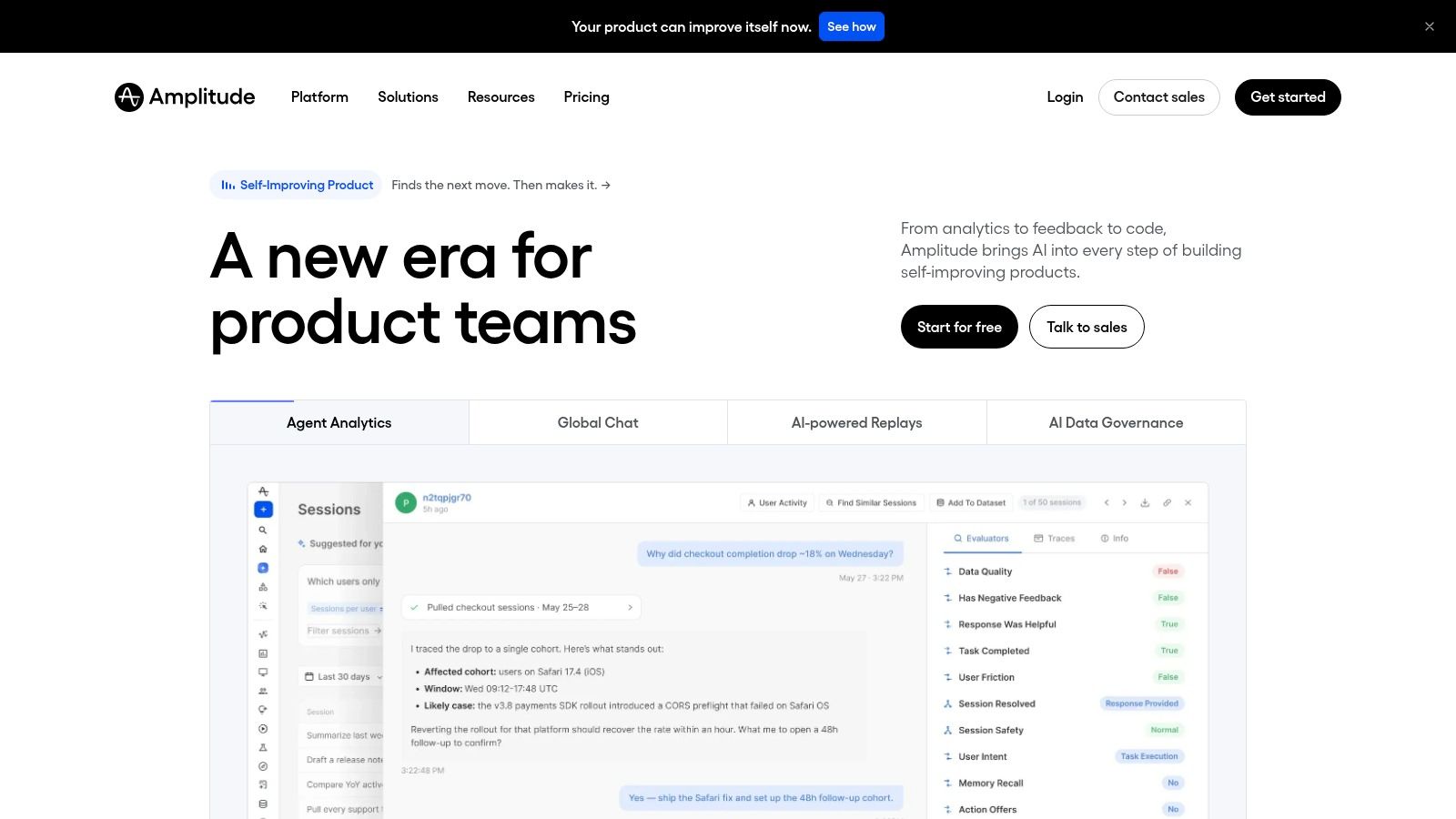This screenshot has height=819, width=1456.
Task: Go to the Pricing page
Action: 587,97
